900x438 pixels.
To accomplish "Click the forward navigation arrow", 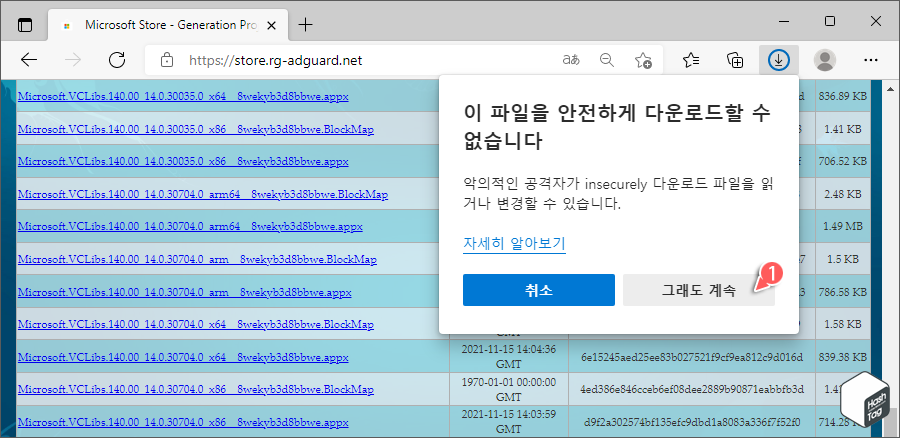I will (73, 60).
